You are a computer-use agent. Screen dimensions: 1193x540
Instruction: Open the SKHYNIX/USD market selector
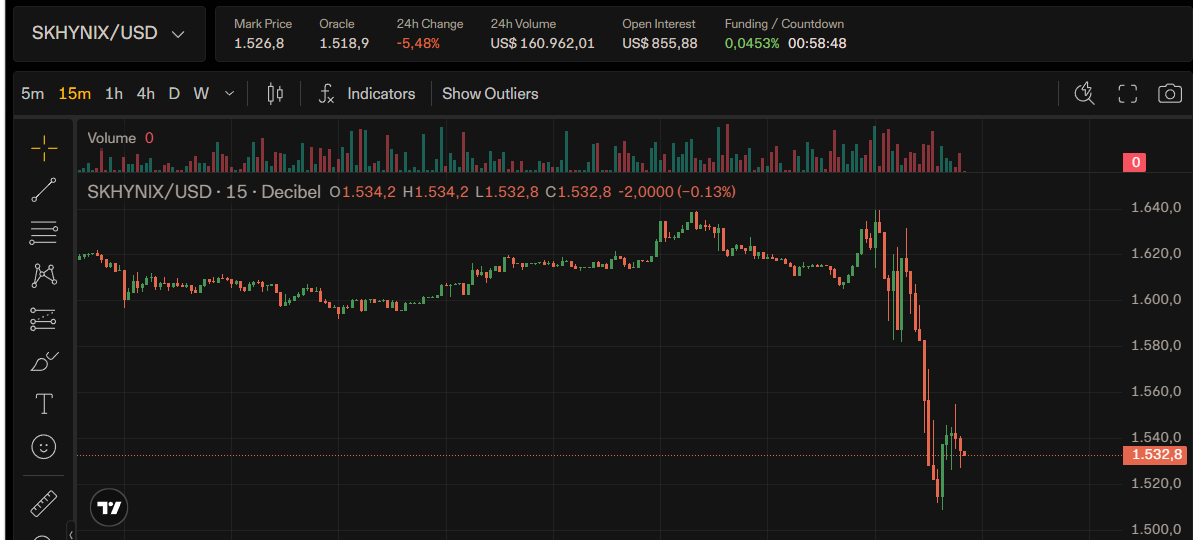coord(110,34)
